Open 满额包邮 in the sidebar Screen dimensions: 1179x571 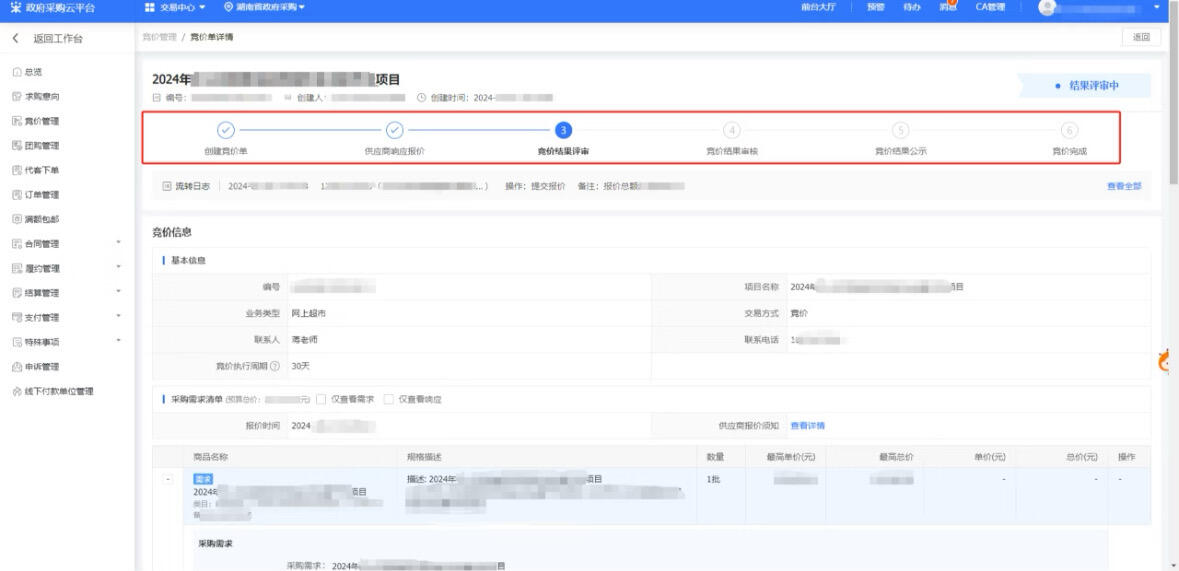tap(36, 219)
